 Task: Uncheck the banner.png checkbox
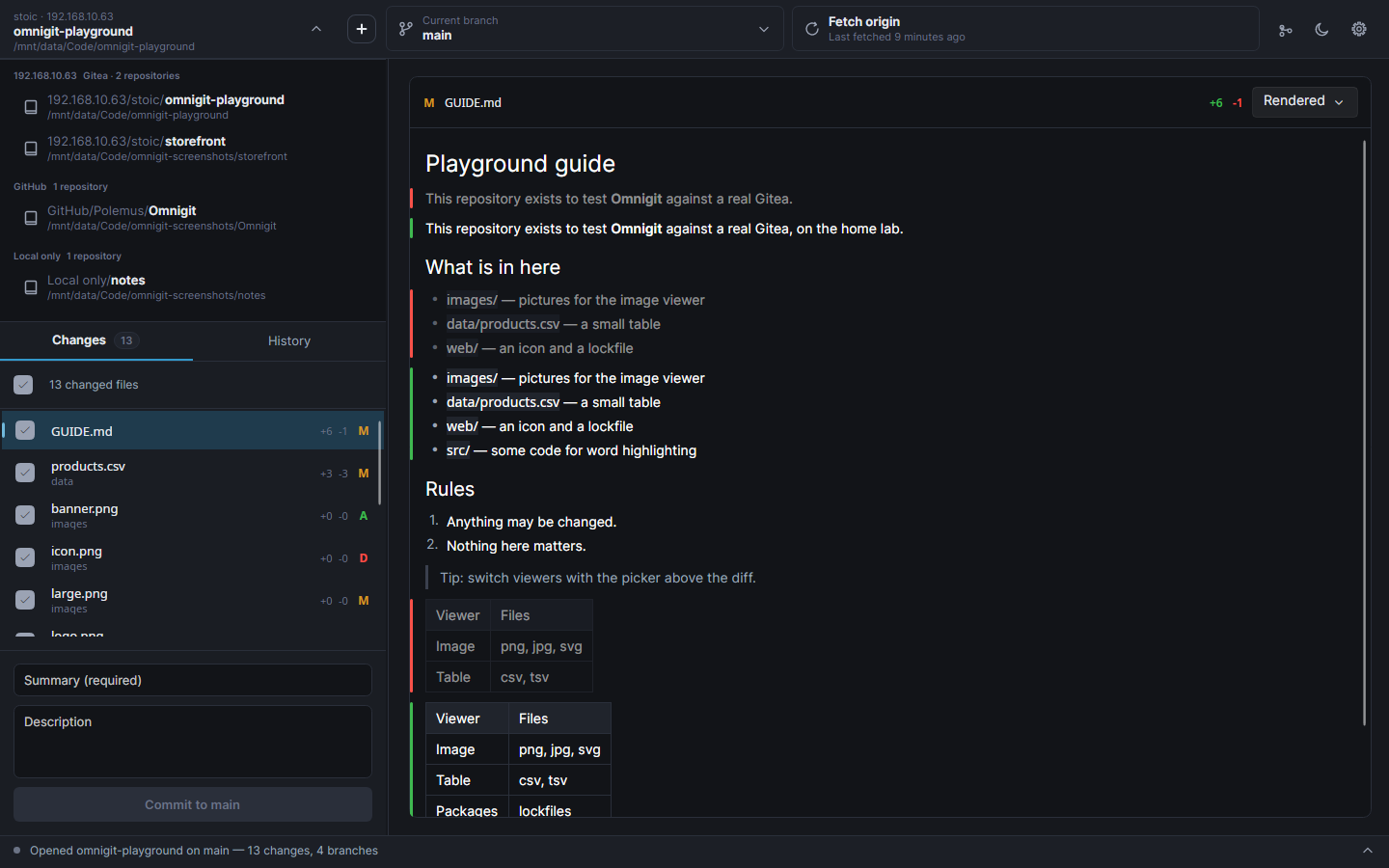point(25,515)
